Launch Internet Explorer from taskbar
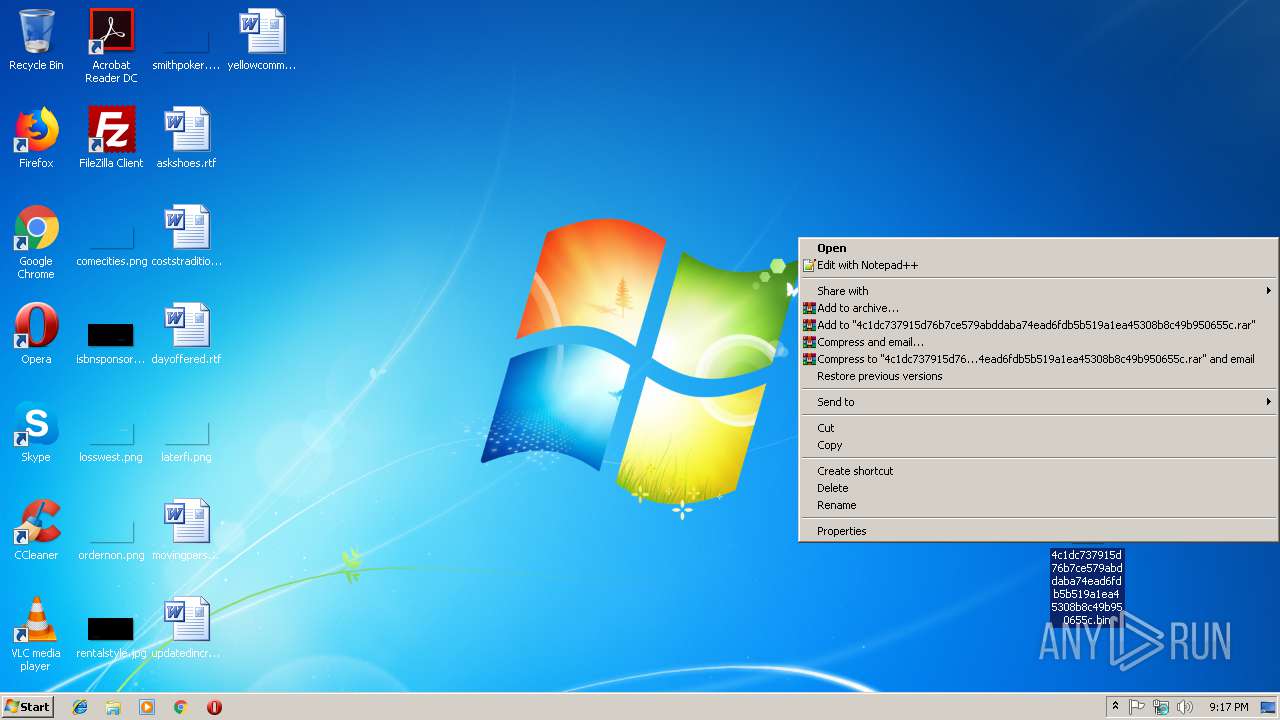 click(80, 707)
